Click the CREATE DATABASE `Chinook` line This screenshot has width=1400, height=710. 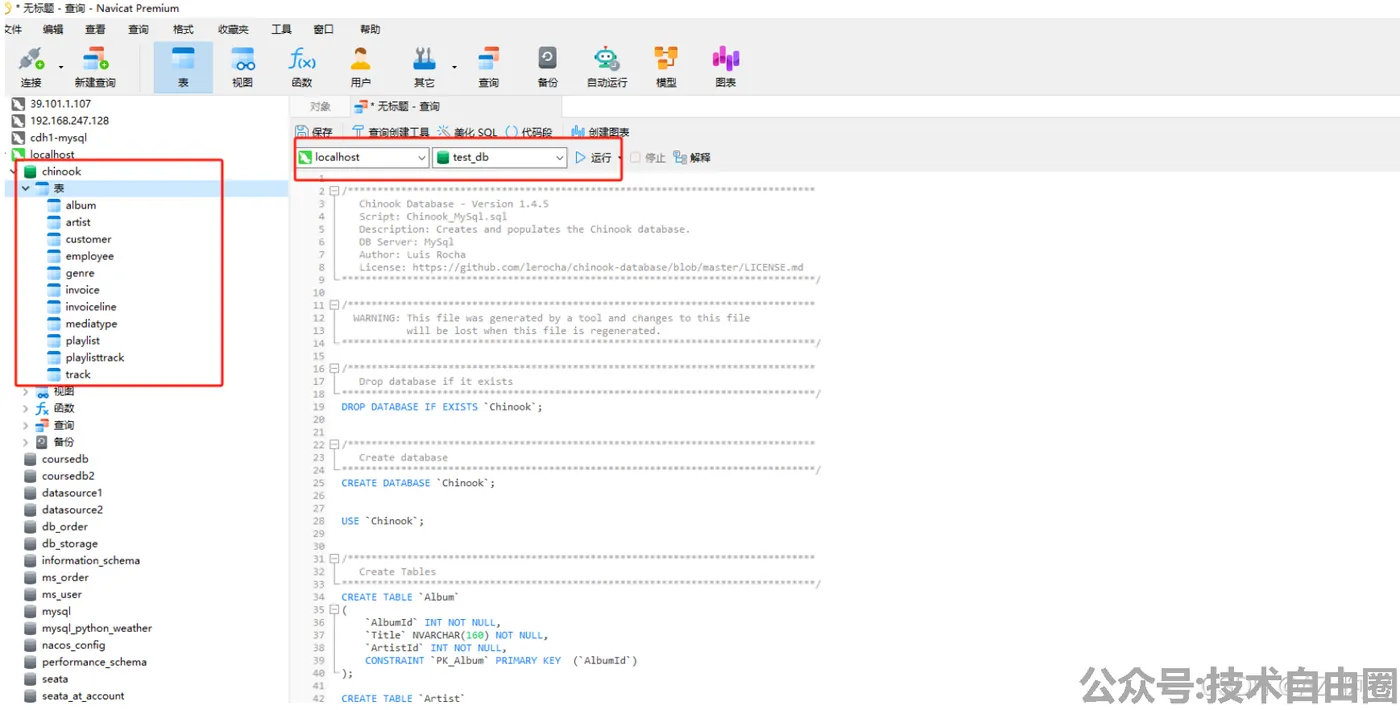pos(418,483)
